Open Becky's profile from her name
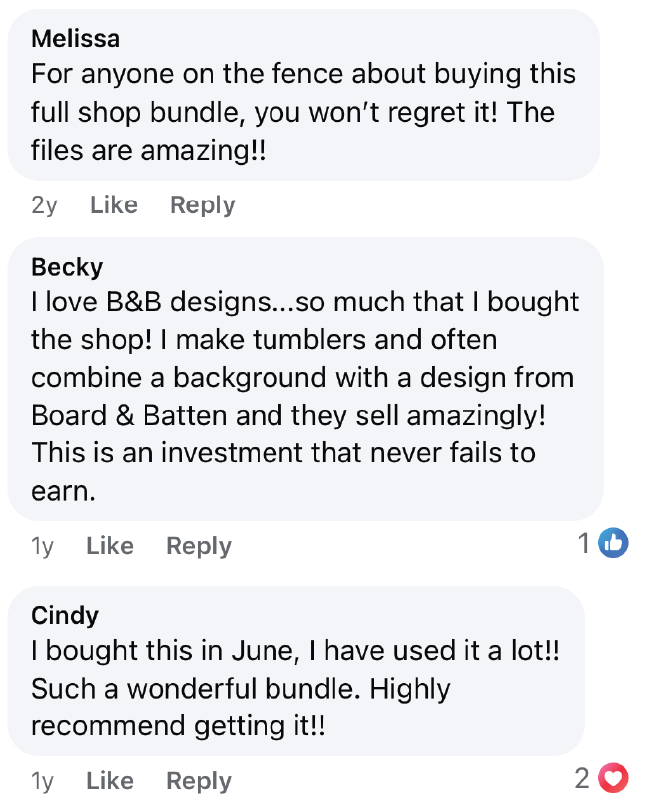645x806 pixels. coord(67,267)
